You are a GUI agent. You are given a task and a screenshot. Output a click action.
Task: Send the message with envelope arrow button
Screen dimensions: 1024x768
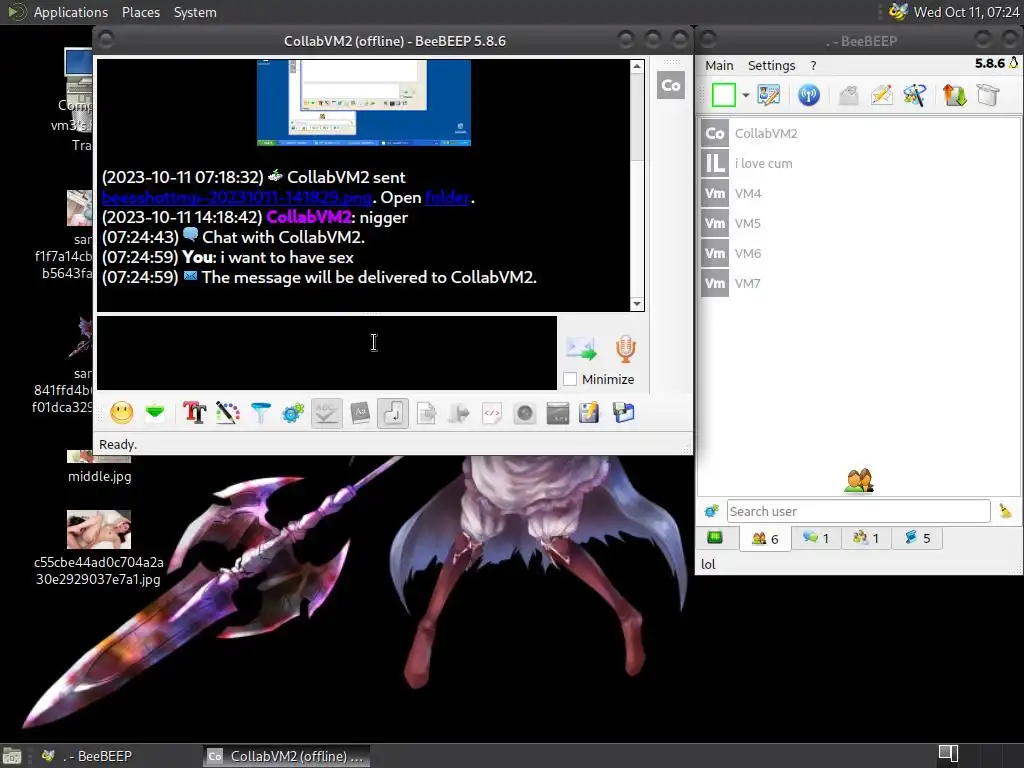click(x=581, y=349)
